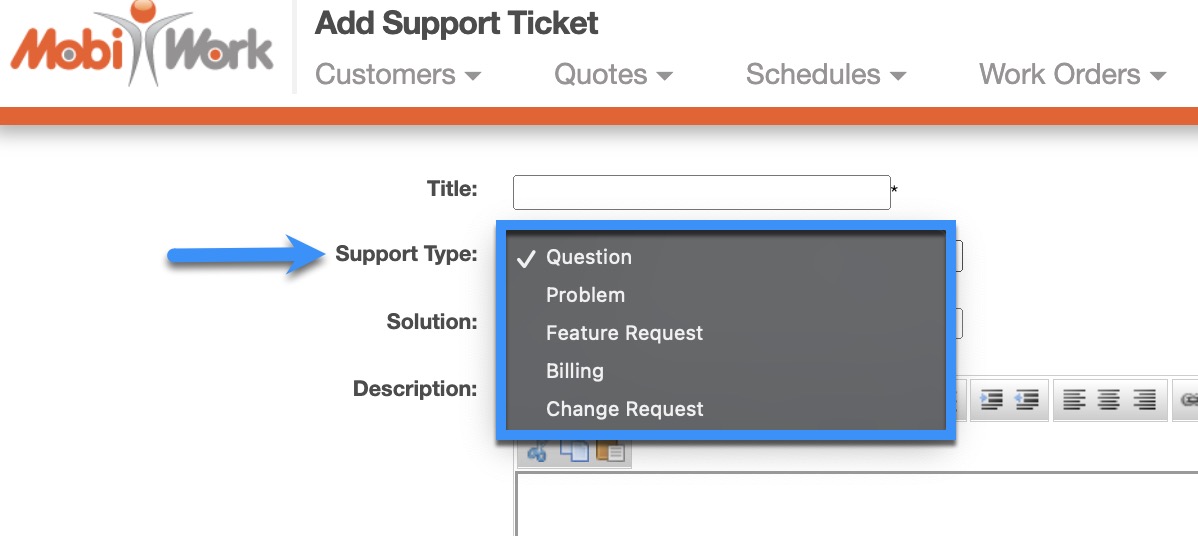Image resolution: width=1198 pixels, height=536 pixels.
Task: Click the Title input field
Action: click(701, 192)
